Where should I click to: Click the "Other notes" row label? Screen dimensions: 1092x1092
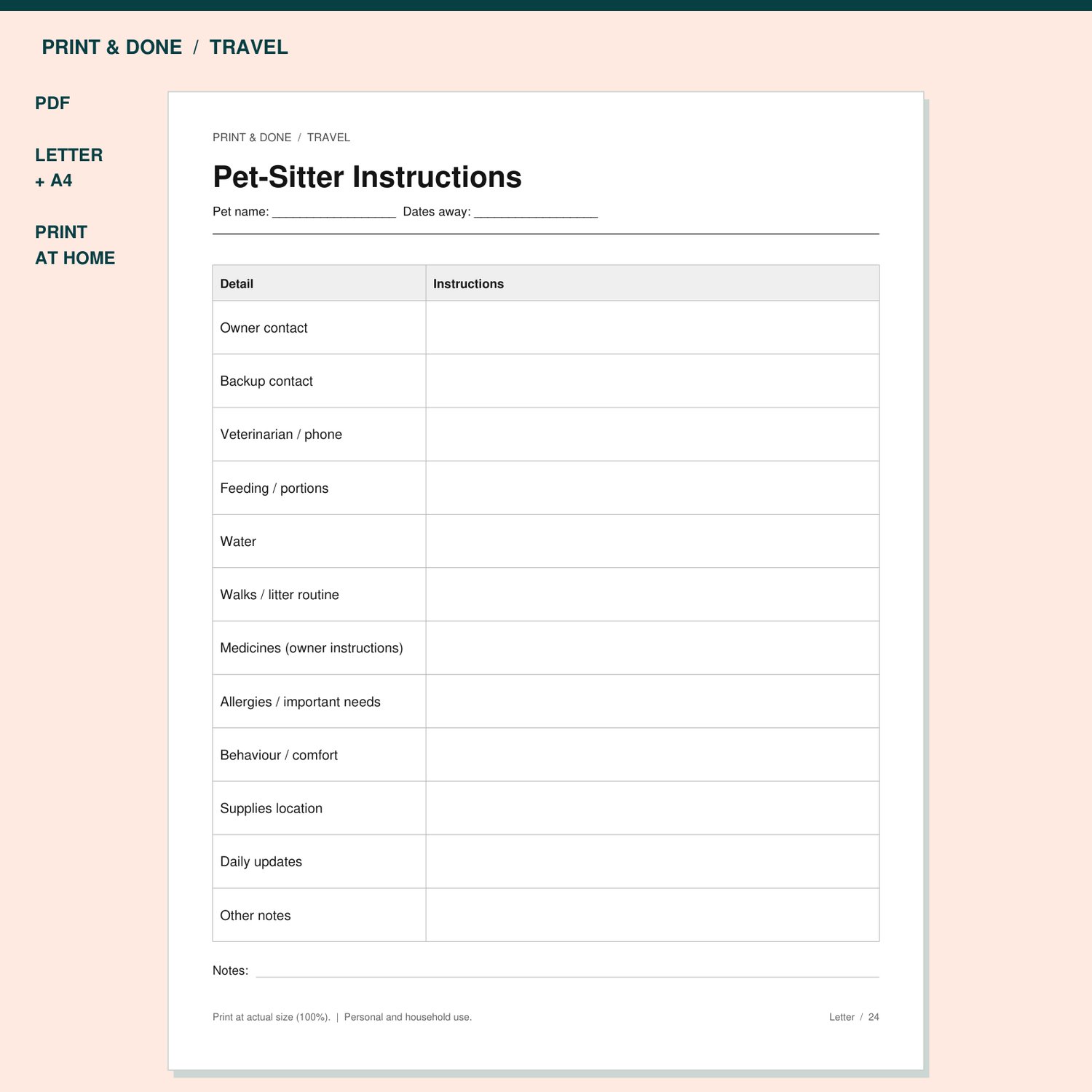coord(256,916)
